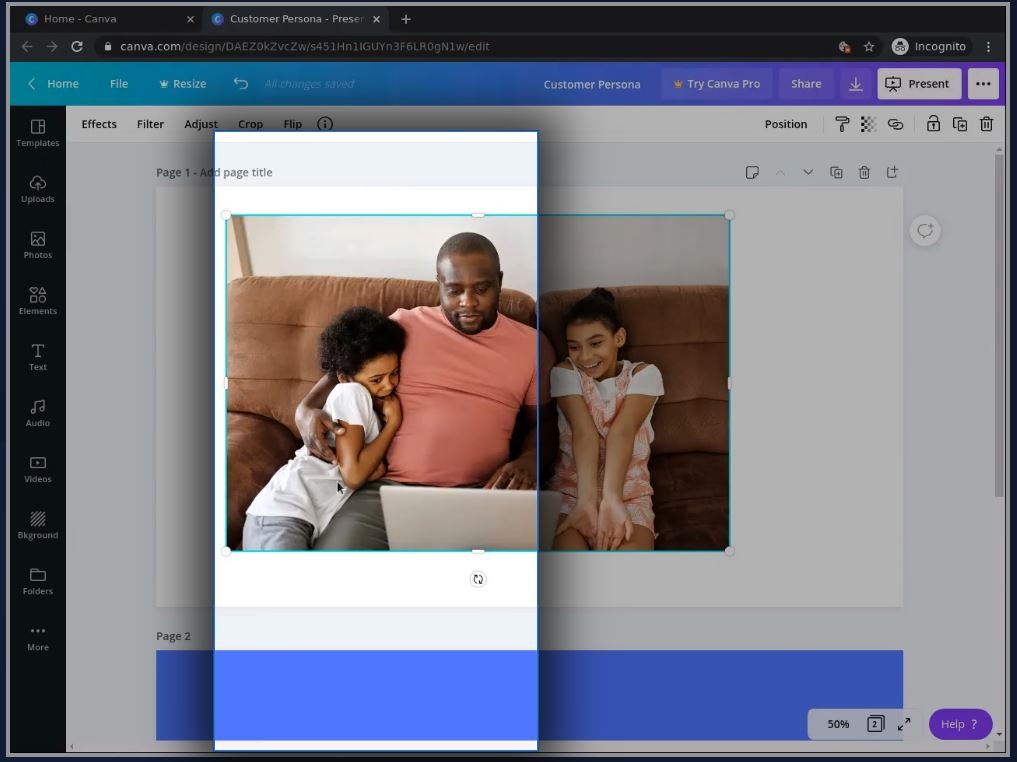Image resolution: width=1017 pixels, height=762 pixels.
Task: Click the vertical scrollbar
Action: pyautogui.click(x=999, y=324)
